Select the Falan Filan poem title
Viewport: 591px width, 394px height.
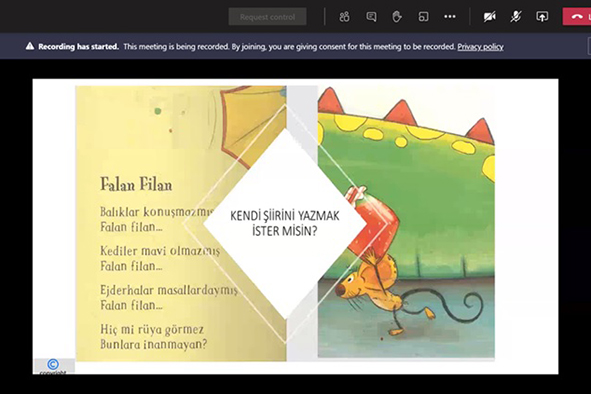click(x=136, y=185)
